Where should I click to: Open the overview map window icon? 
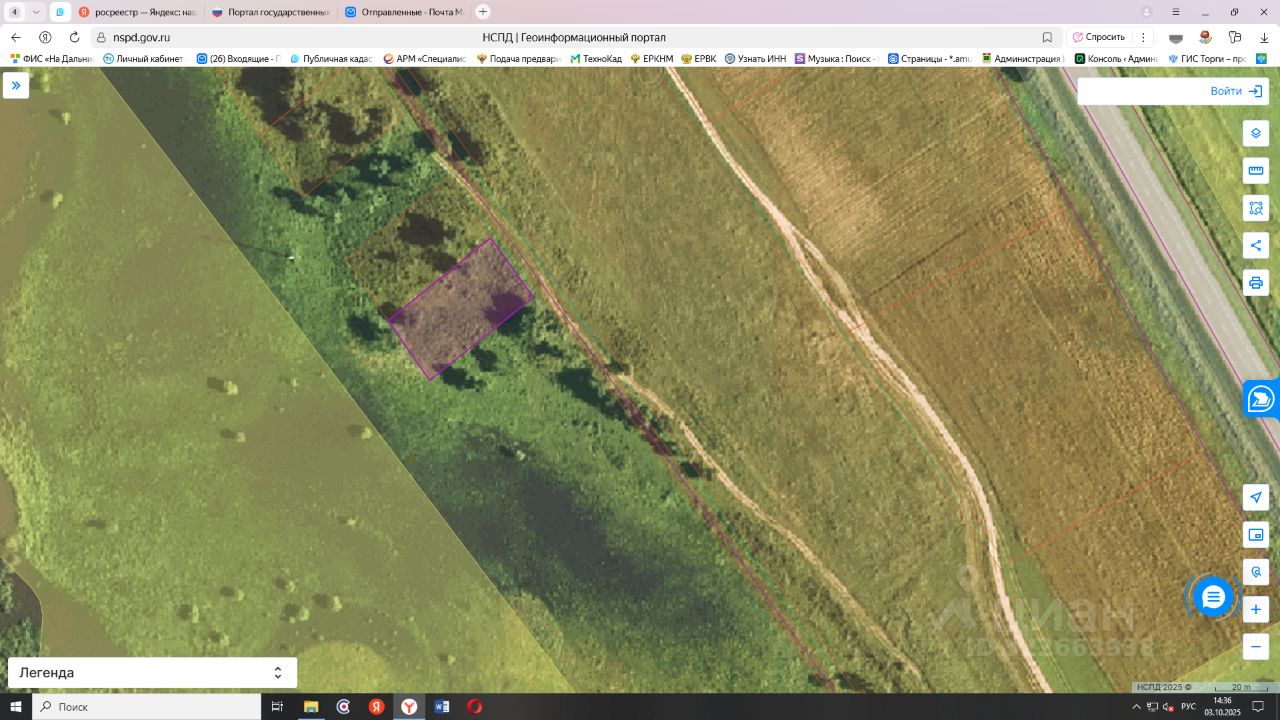tap(1256, 535)
